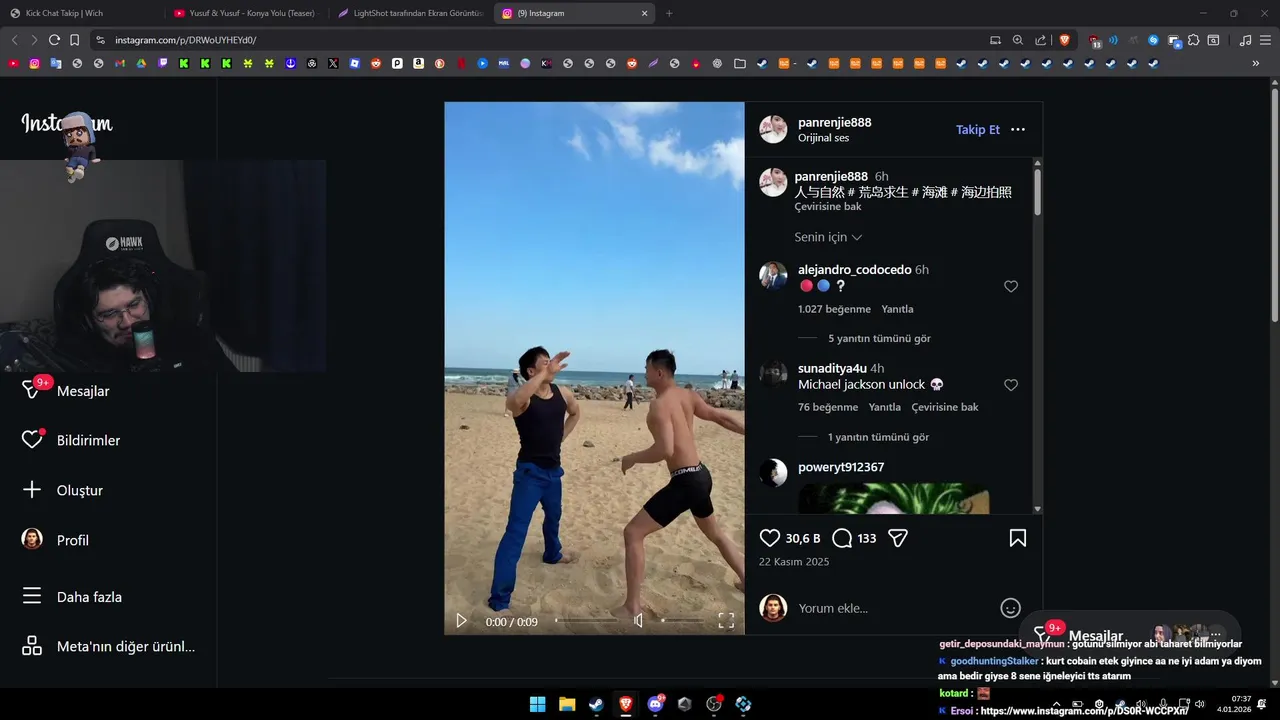
Task: Open the Brave Shields lion icon
Action: 1064,40
